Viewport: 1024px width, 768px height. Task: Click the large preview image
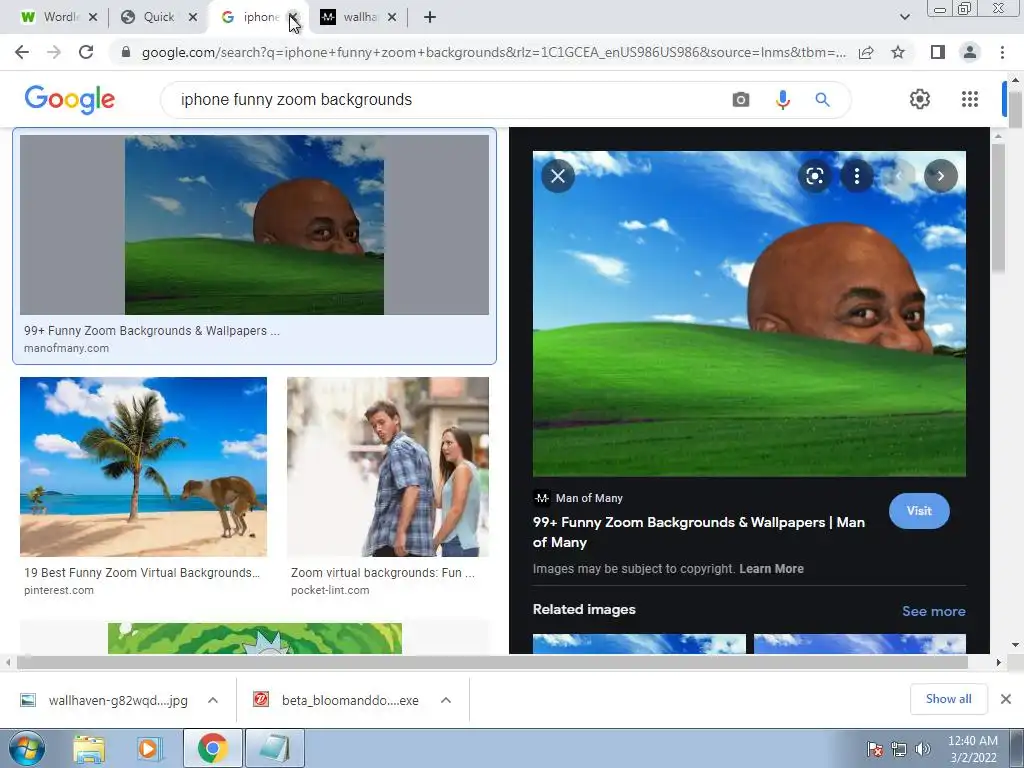[x=749, y=313]
